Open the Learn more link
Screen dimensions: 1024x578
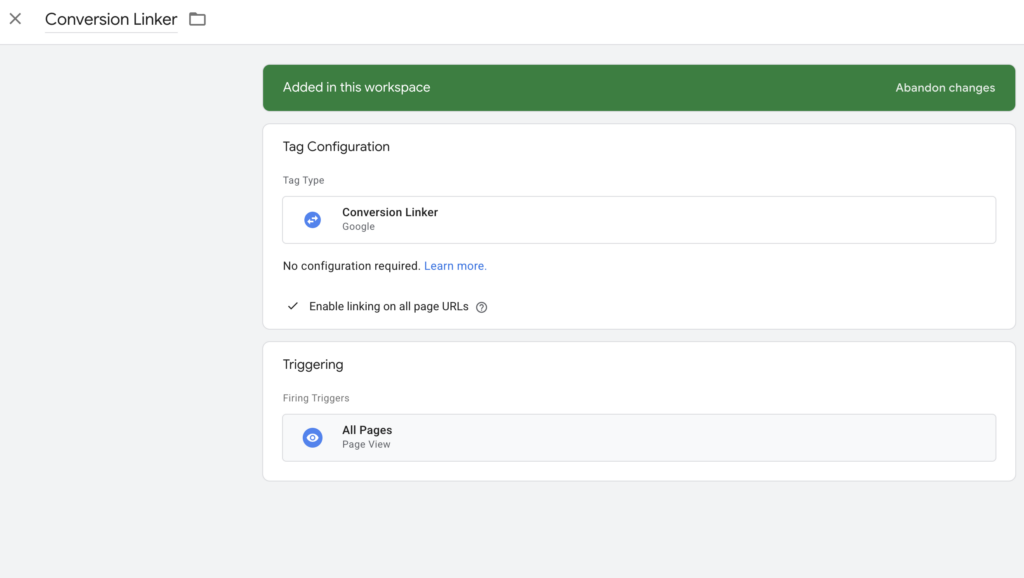tap(455, 265)
